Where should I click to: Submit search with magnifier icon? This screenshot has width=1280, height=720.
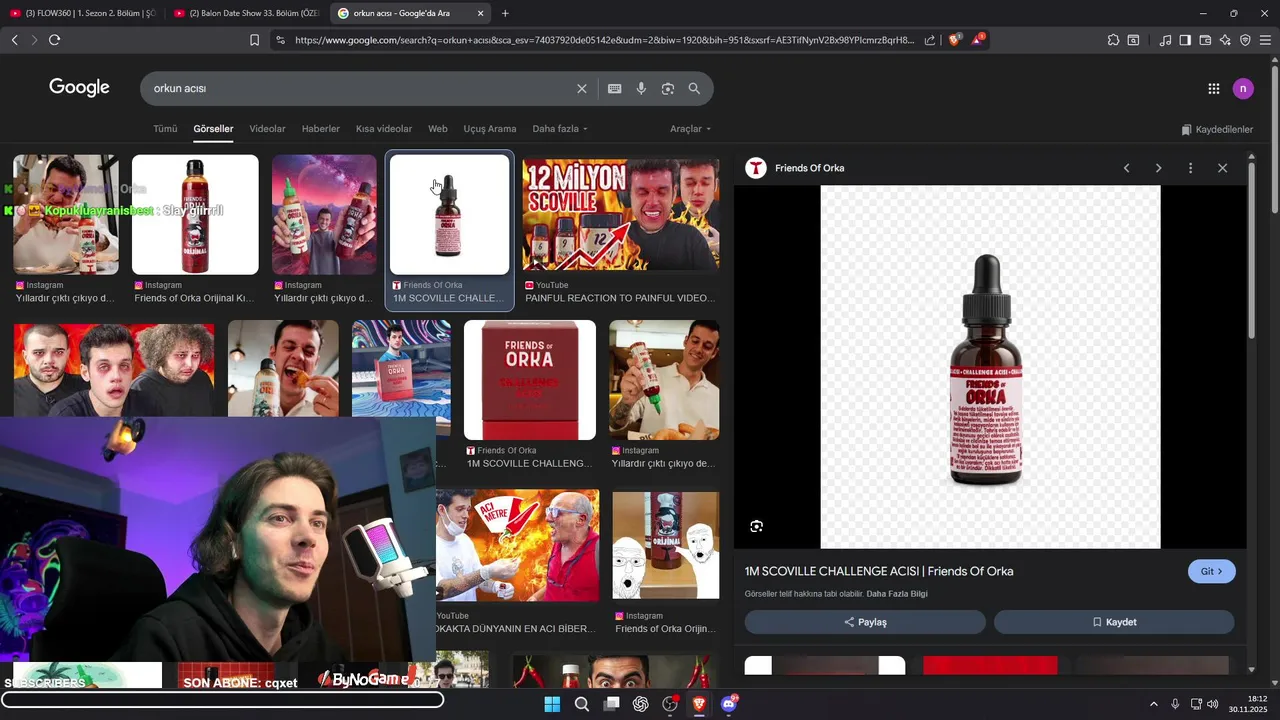(x=694, y=89)
